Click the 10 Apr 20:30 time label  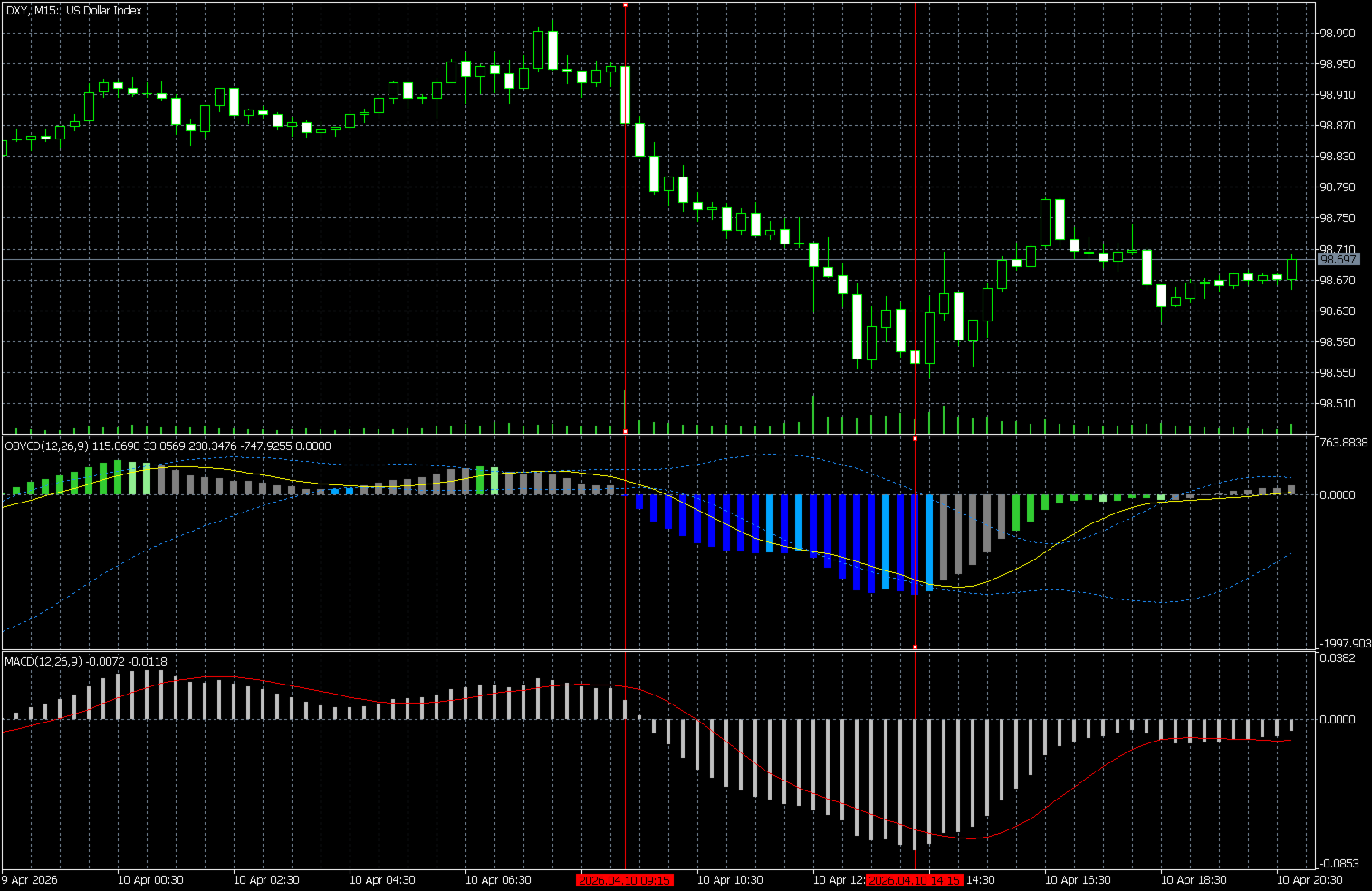coord(1310,880)
